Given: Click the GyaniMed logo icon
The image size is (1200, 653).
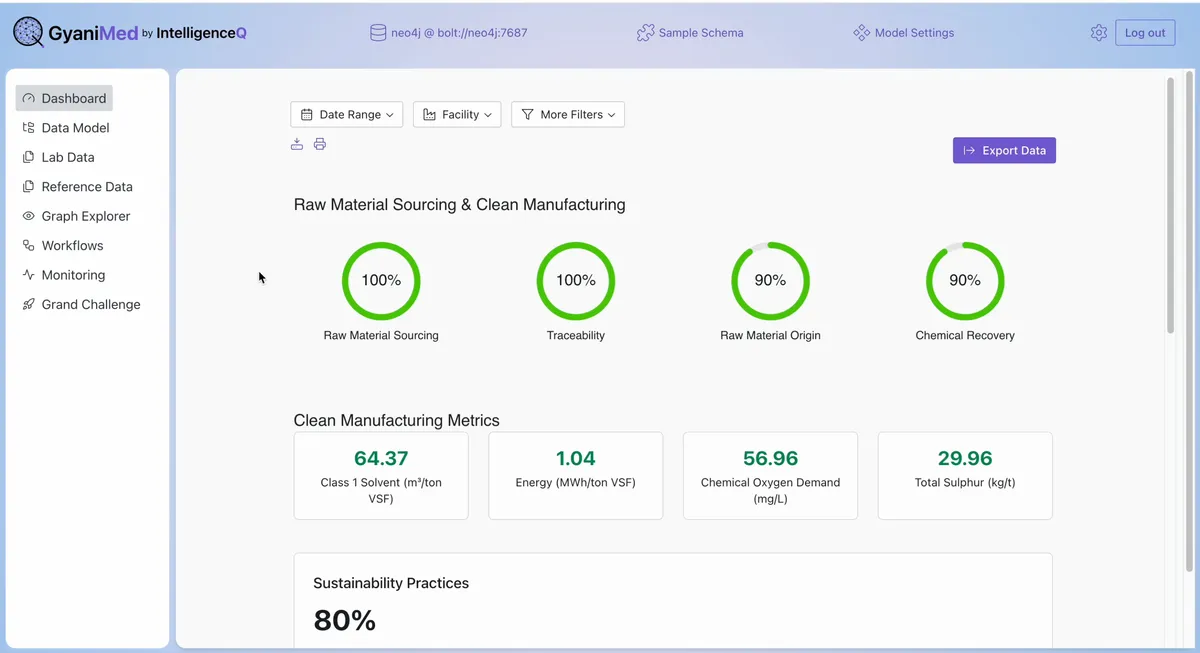Looking at the screenshot, I should 29,32.
